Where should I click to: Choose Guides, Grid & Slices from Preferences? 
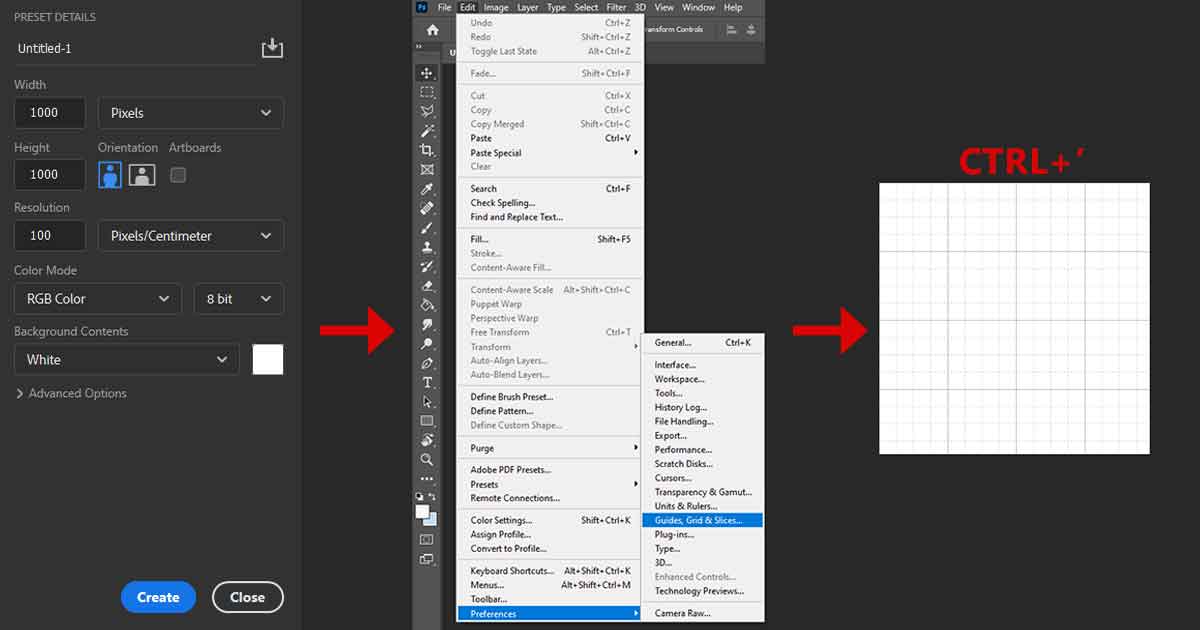coord(701,520)
